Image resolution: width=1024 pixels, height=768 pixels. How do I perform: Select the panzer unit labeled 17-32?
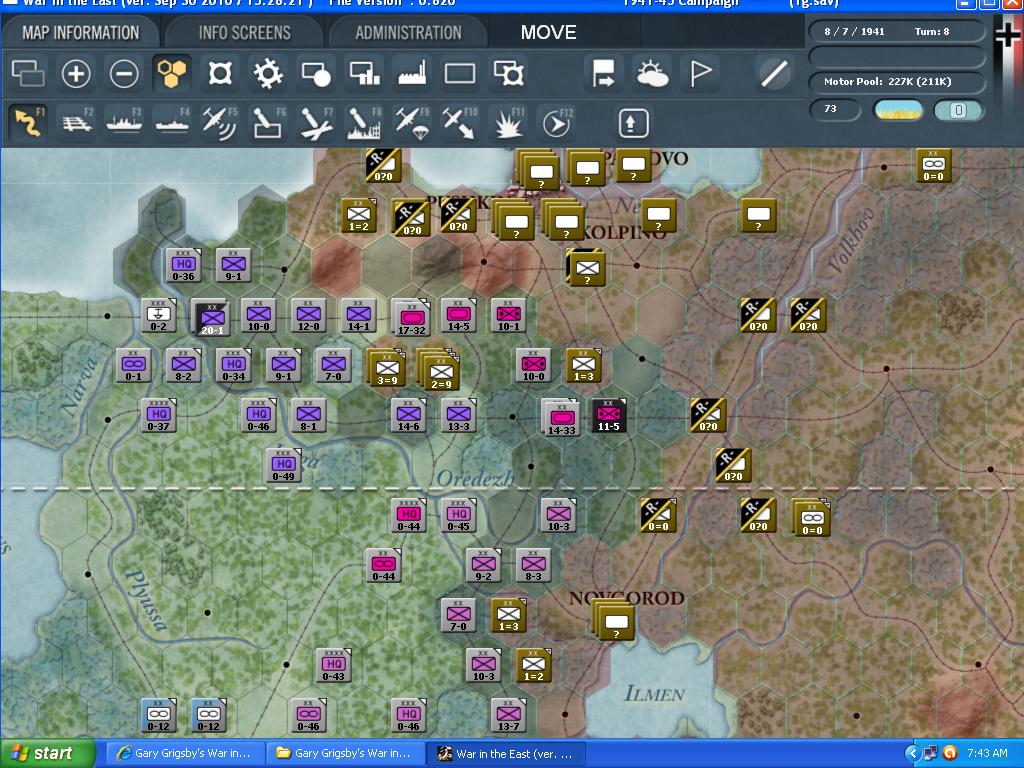point(411,318)
